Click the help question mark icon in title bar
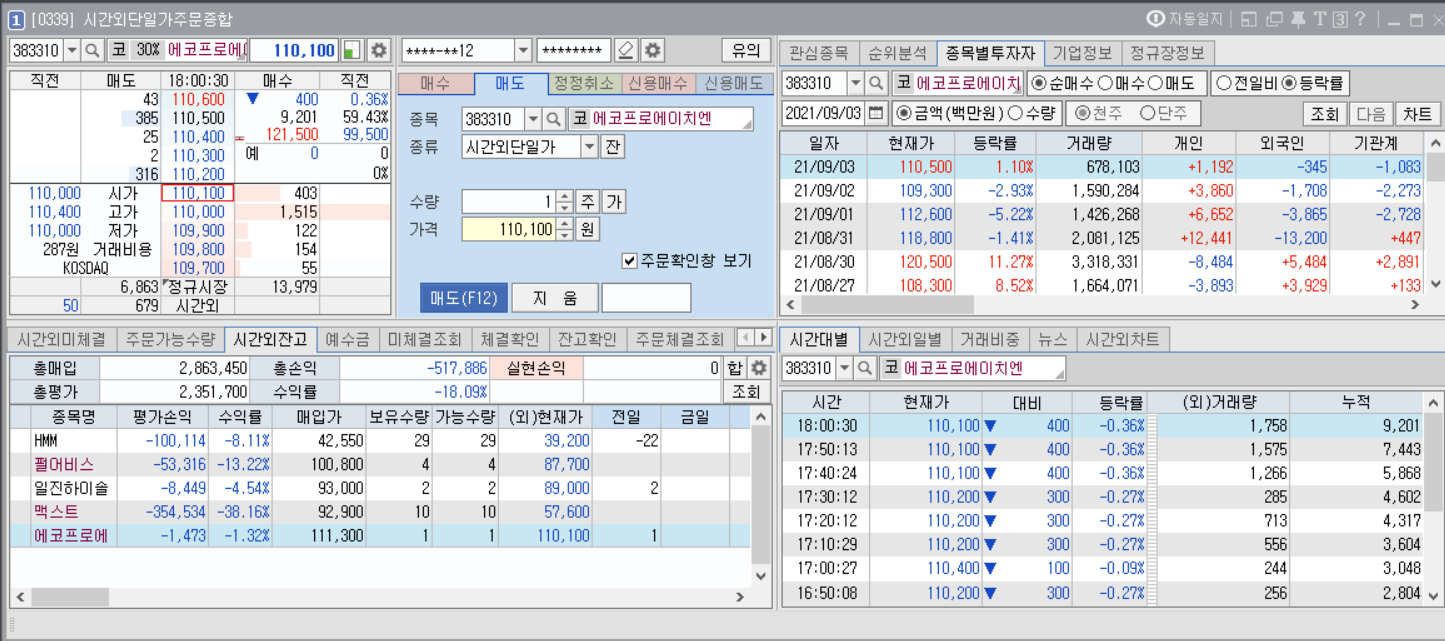This screenshot has height=641, width=1445. click(1360, 19)
